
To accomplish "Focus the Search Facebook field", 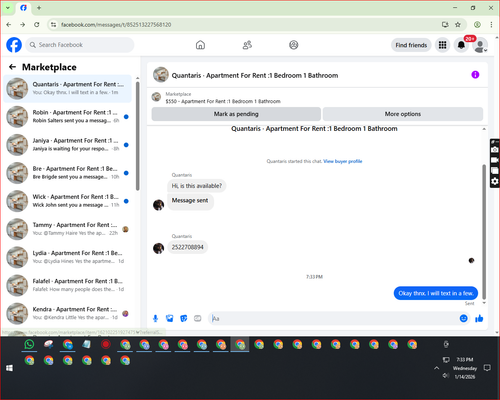I will (80, 45).
